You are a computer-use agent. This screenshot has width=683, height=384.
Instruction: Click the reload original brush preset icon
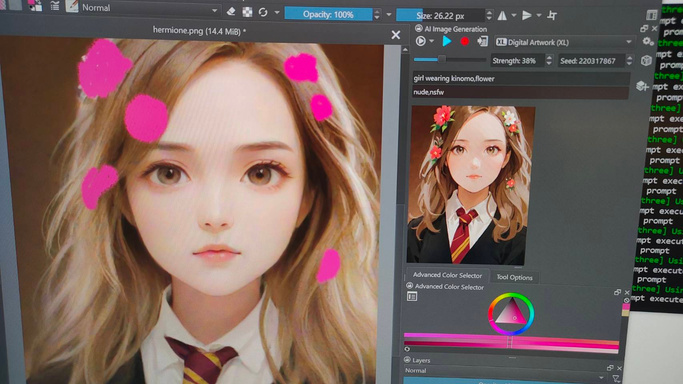[x=263, y=12]
